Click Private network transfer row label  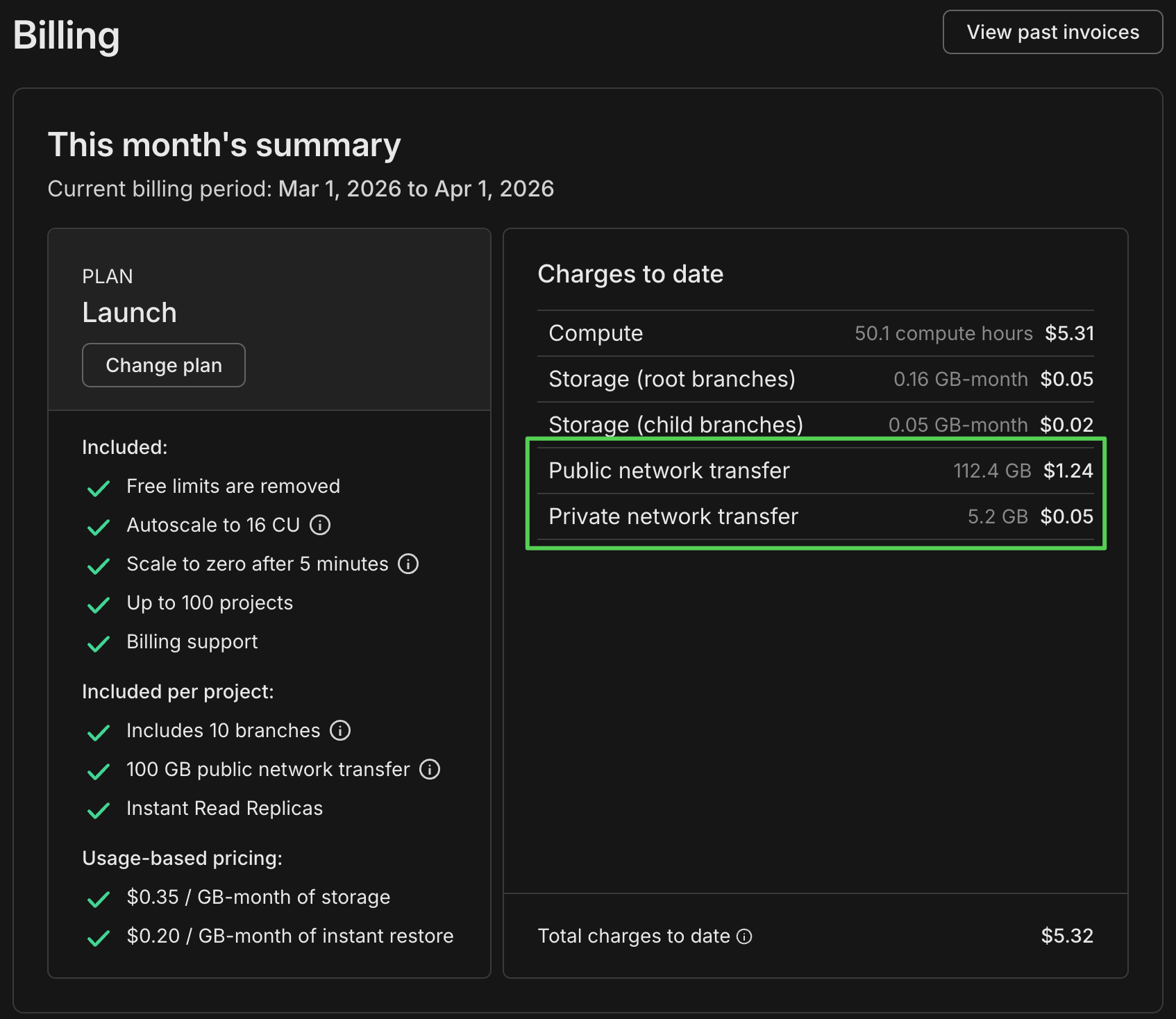[x=673, y=516]
